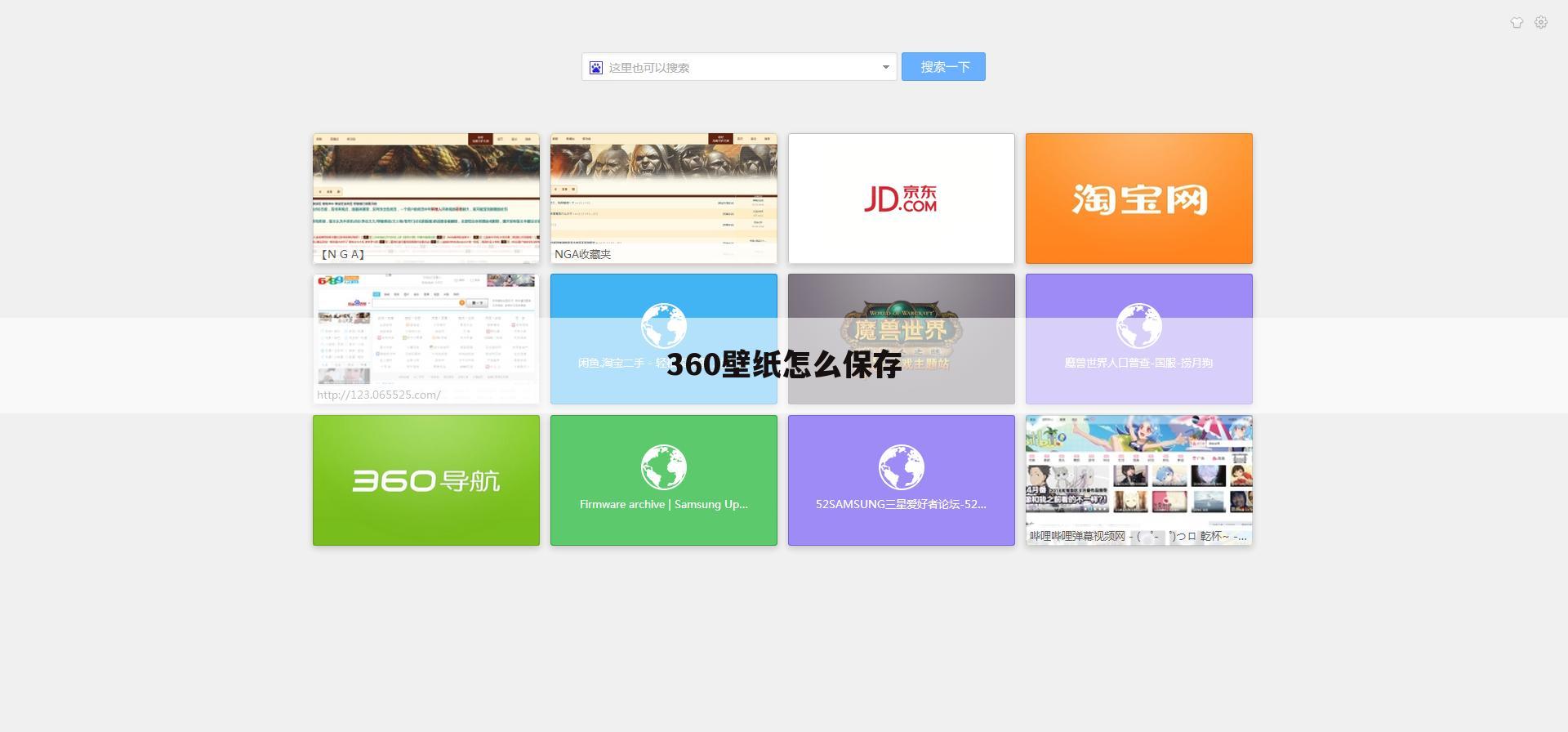Open the JD.COM 京东 tile
The image size is (1568, 732).
pyautogui.click(x=902, y=199)
